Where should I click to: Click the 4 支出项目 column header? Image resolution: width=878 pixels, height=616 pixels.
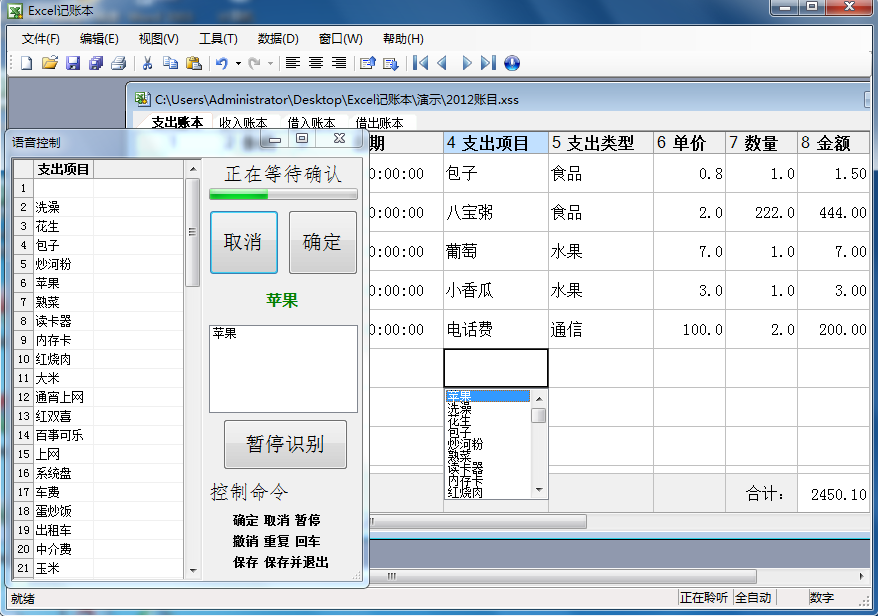pyautogui.click(x=496, y=143)
